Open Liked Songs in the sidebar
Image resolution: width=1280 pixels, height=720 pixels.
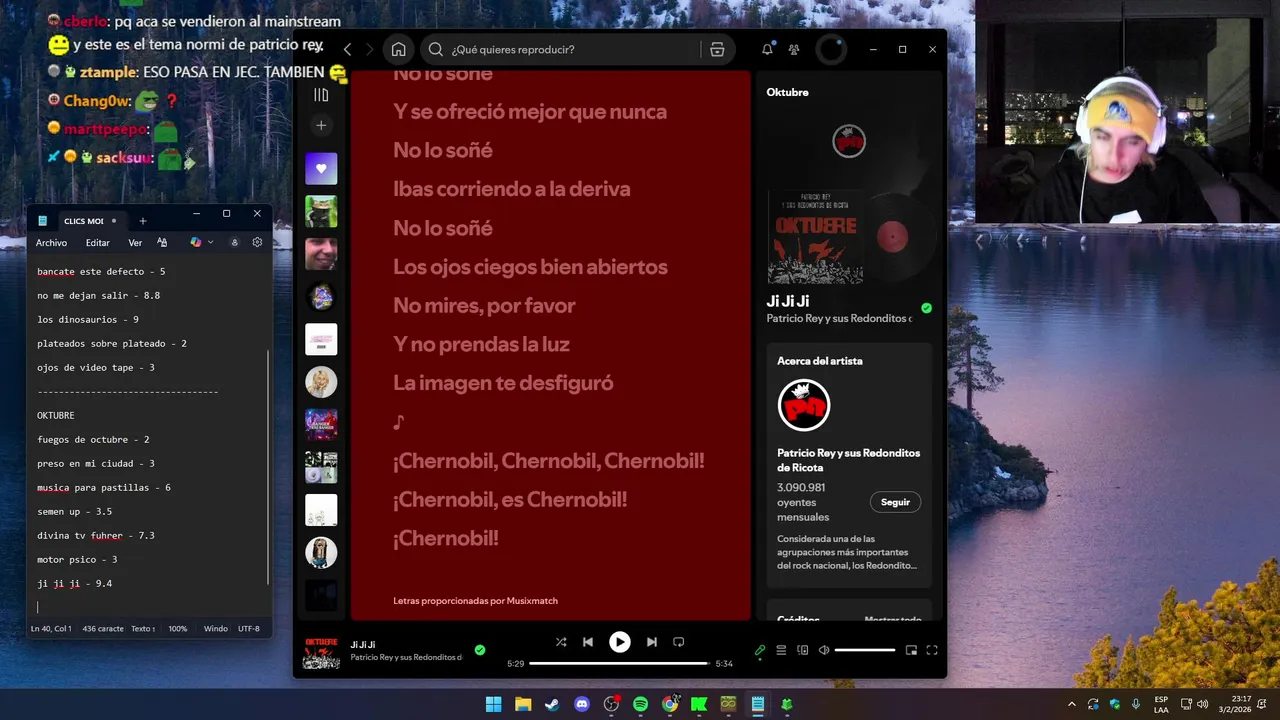pyautogui.click(x=321, y=169)
